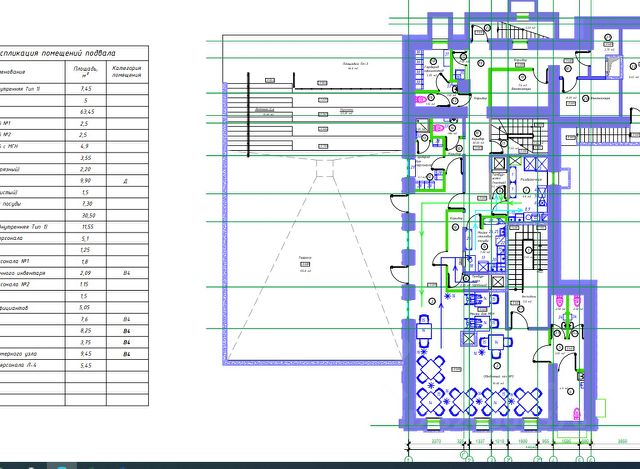Image resolution: width=640 pixels, height=469 pixels.
Task: Click the area value '1,25'
Action: pyautogui.click(x=85, y=250)
